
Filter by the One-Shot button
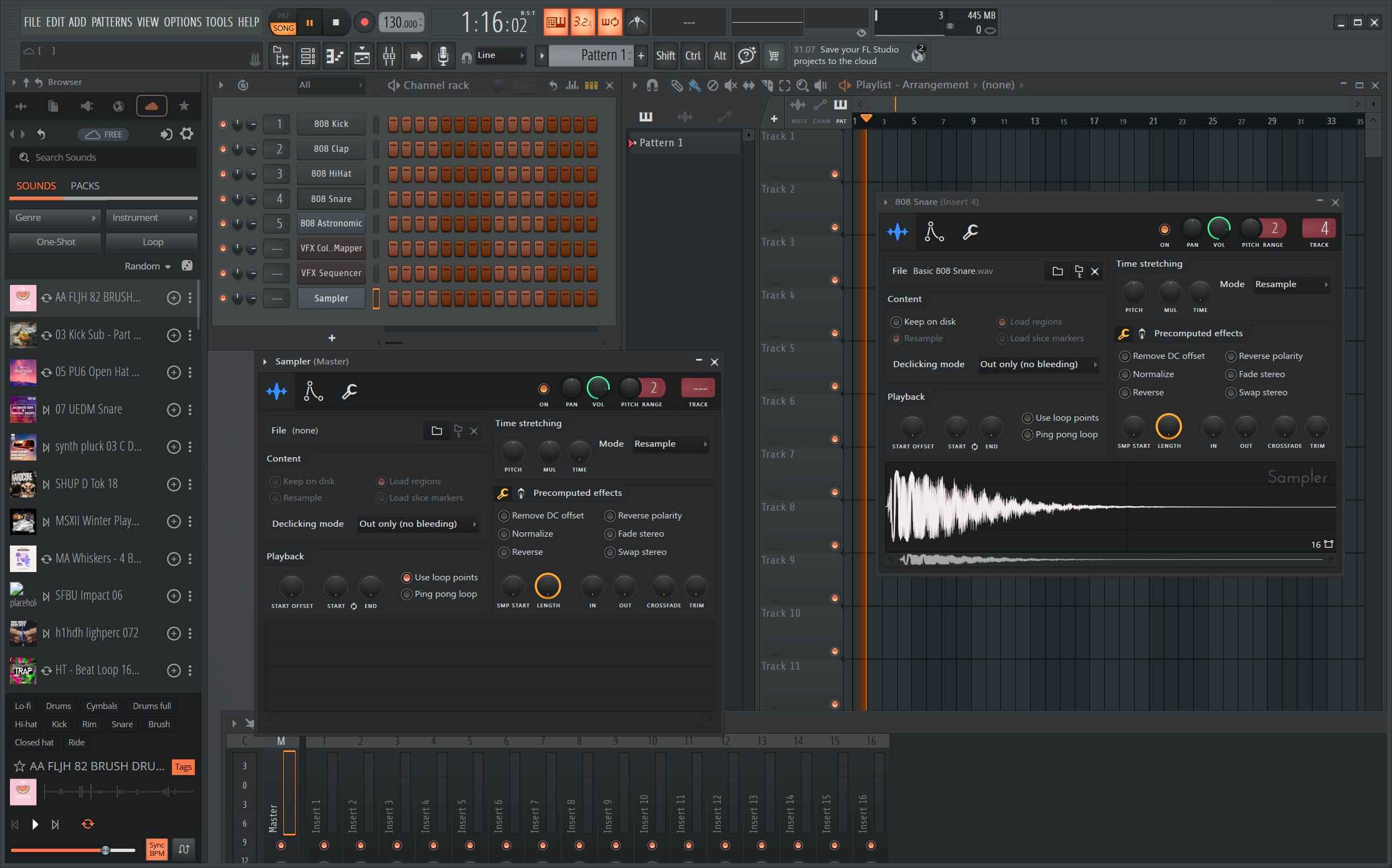click(x=55, y=242)
